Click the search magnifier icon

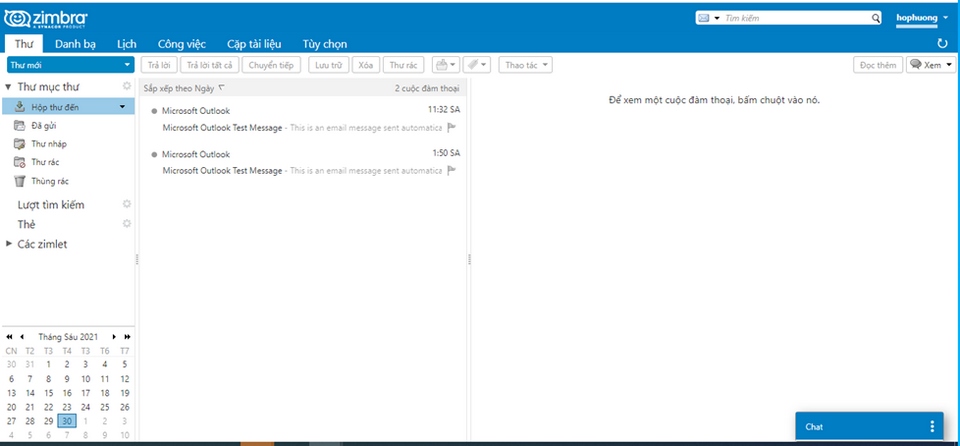[876, 18]
